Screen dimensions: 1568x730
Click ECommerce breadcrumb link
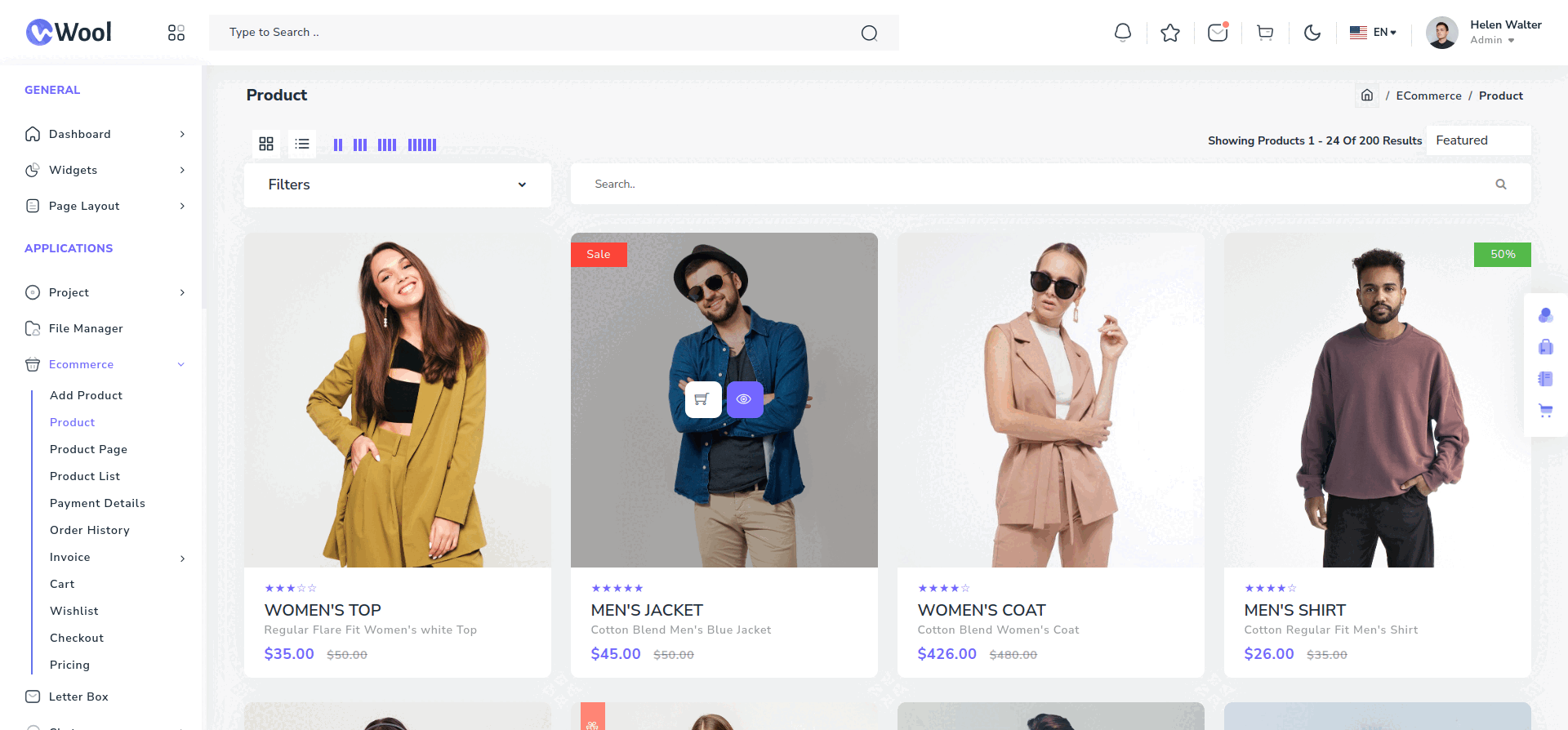coord(1428,96)
